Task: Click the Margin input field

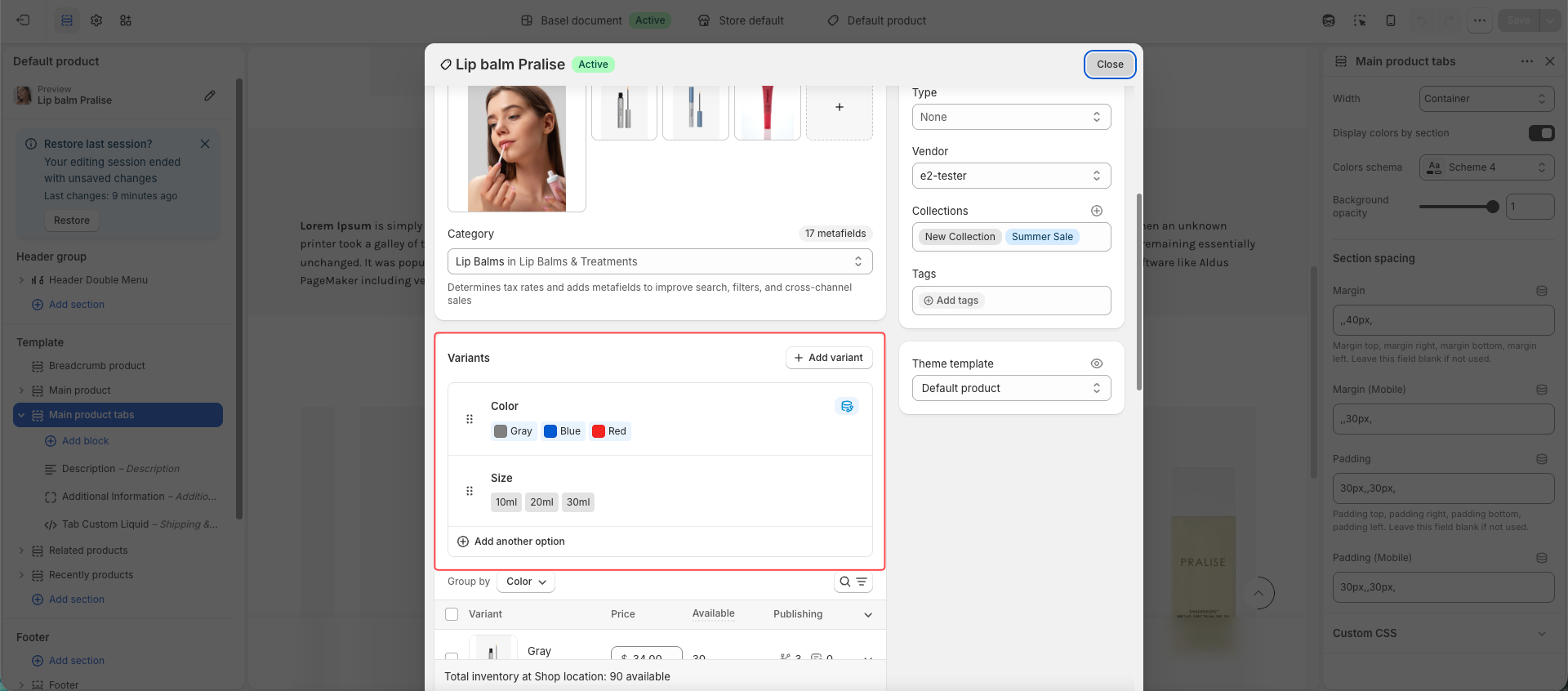Action: tap(1443, 320)
